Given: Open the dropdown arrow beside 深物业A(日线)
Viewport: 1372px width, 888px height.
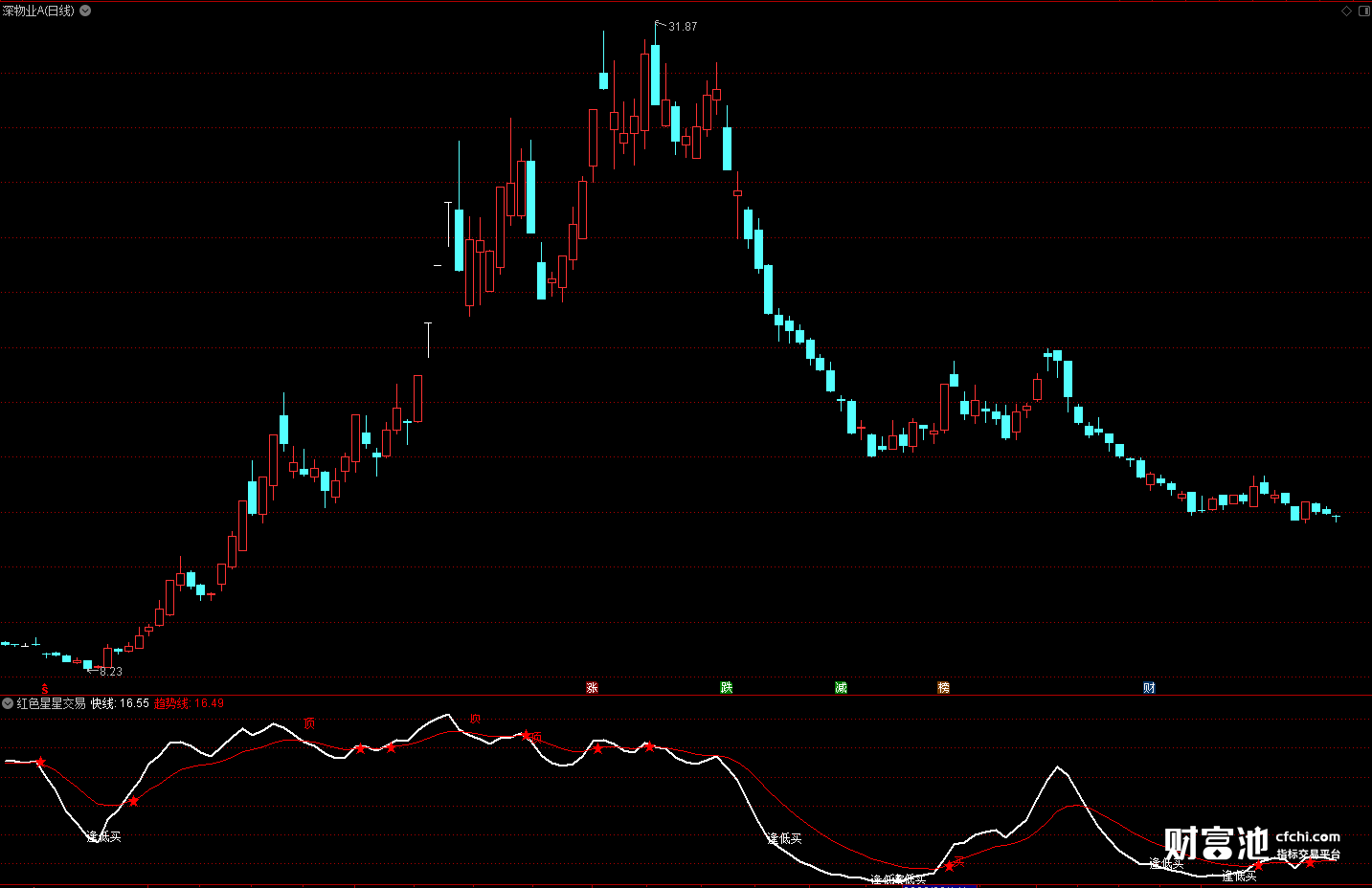Looking at the screenshot, I should (85, 11).
